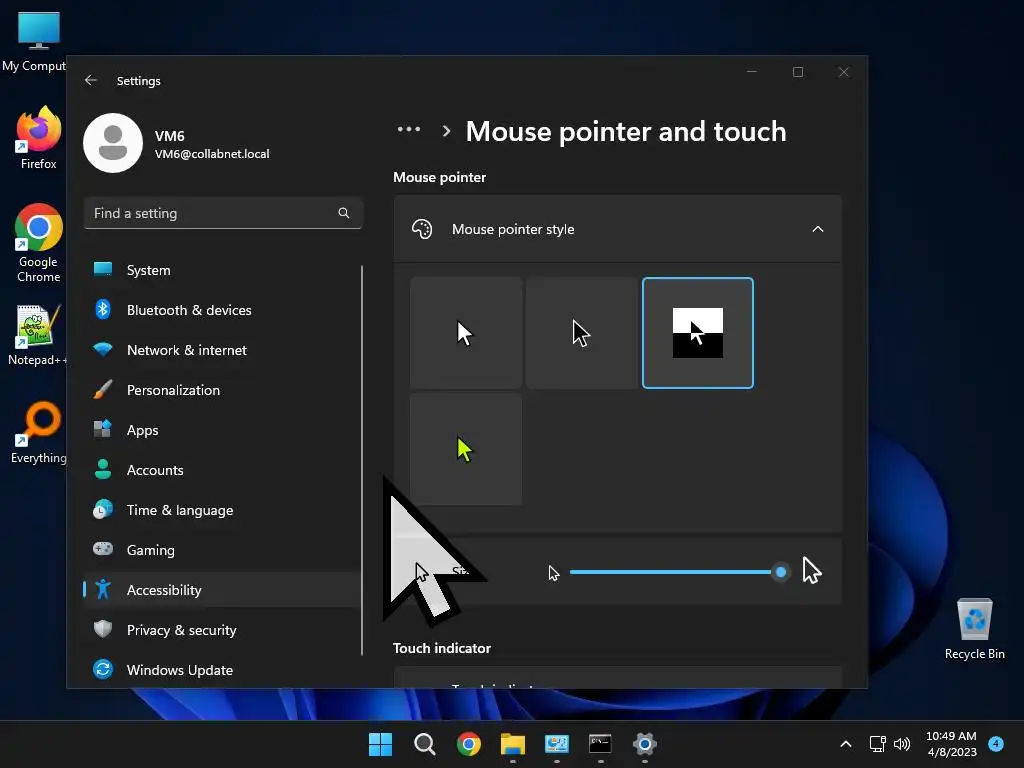Viewport: 1024px width, 768px height.
Task: Select the Notepad++ desktop shortcut
Action: pos(37,334)
